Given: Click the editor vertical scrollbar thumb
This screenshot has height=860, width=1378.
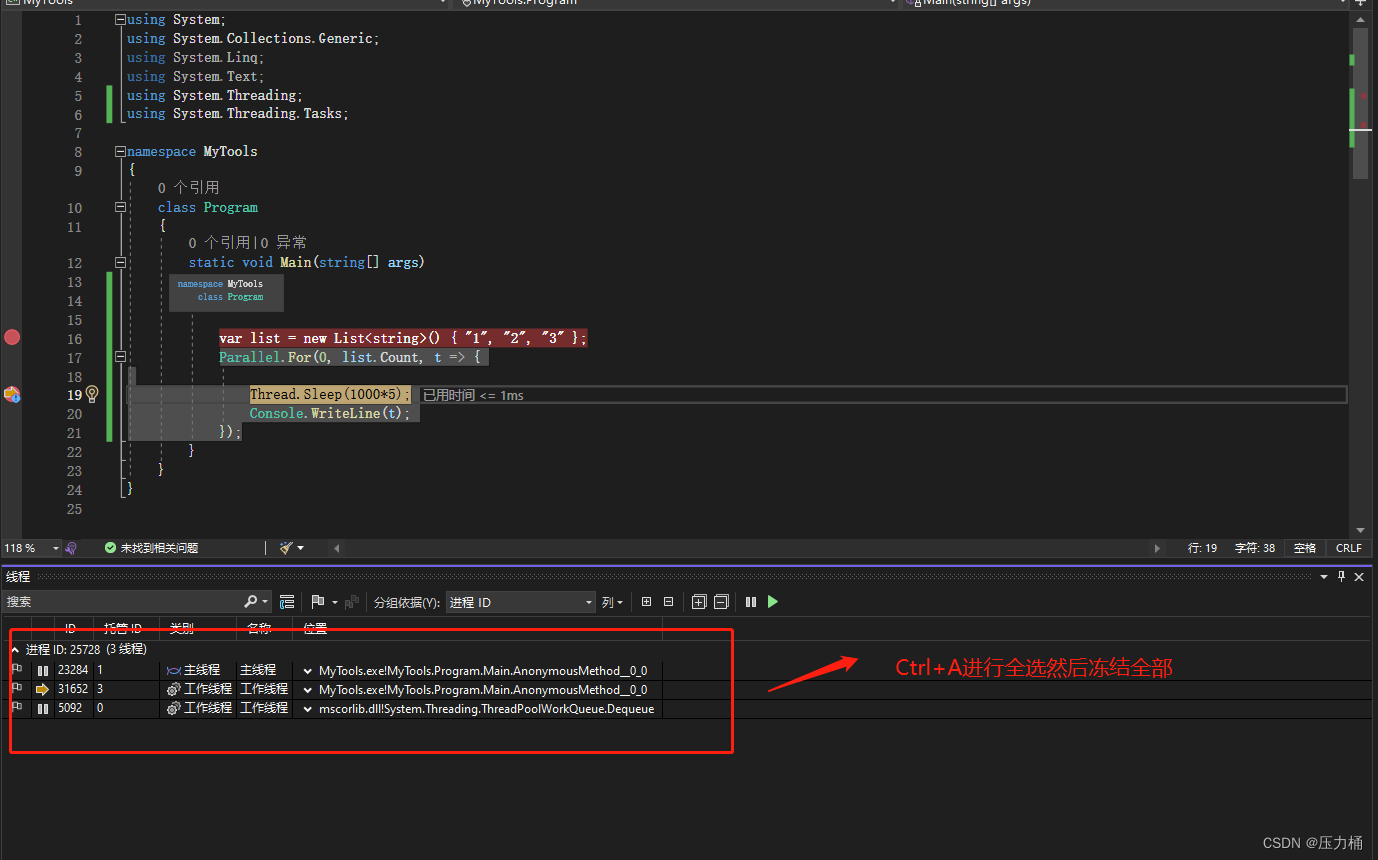Looking at the screenshot, I should (1360, 103).
